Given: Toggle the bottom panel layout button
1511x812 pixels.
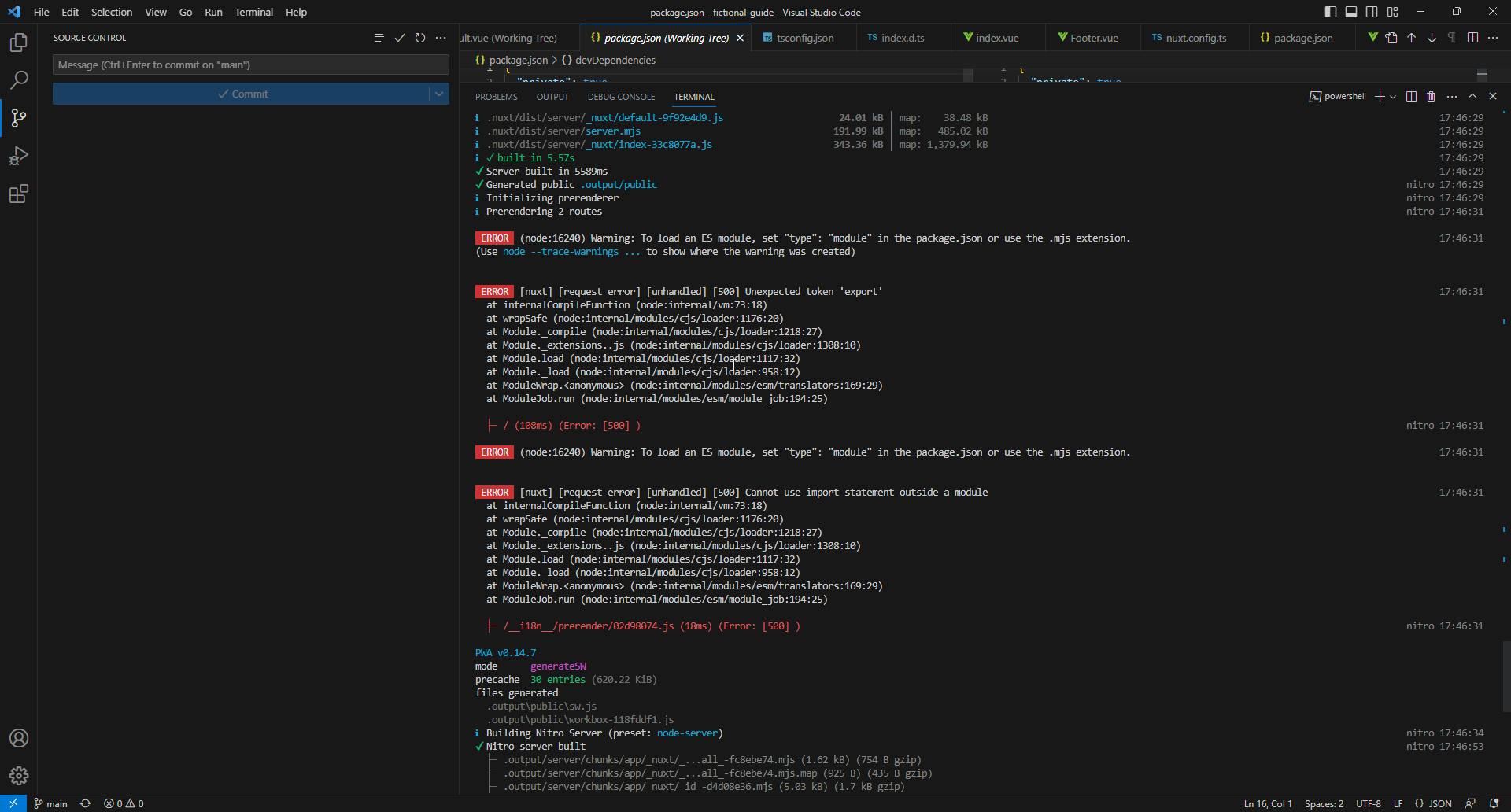Looking at the screenshot, I should coord(1351,12).
